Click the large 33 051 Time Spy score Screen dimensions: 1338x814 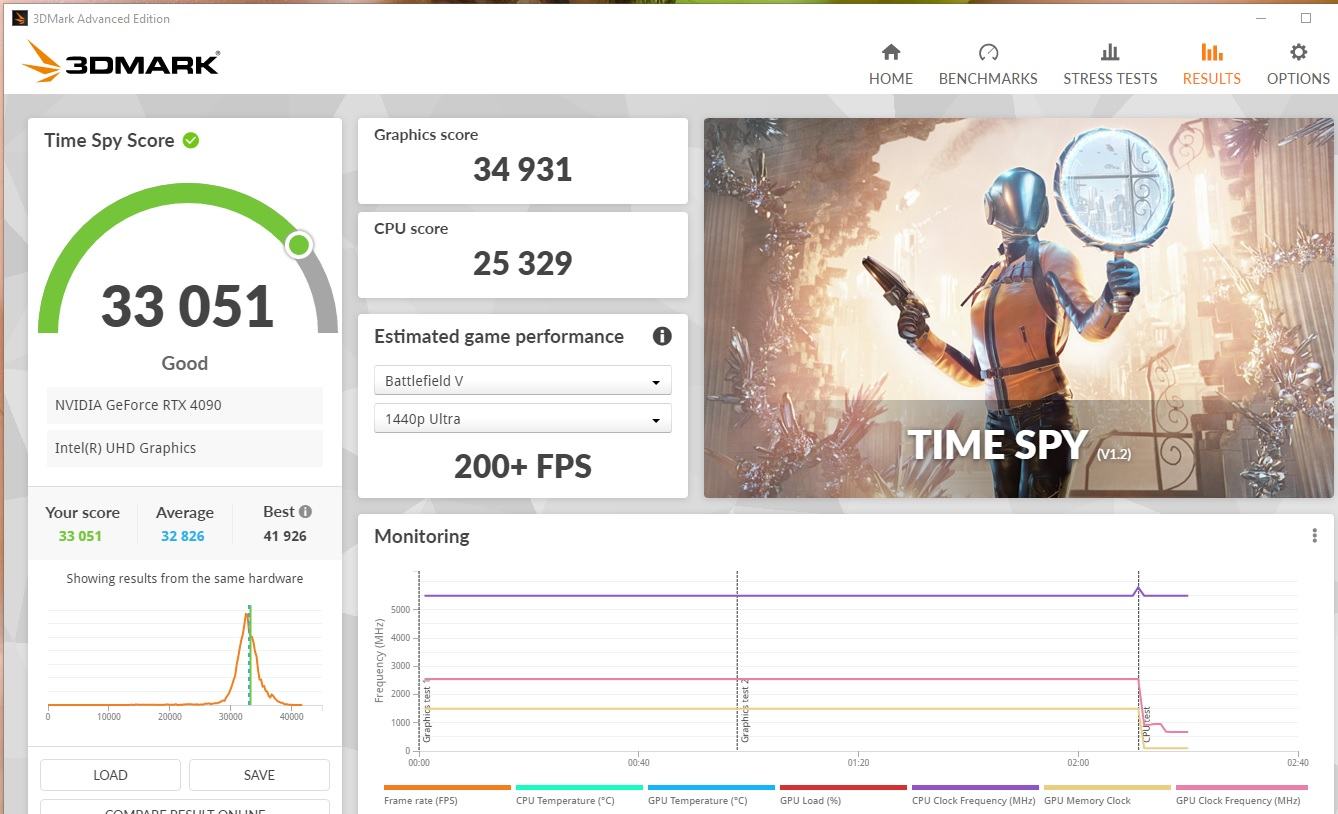187,307
